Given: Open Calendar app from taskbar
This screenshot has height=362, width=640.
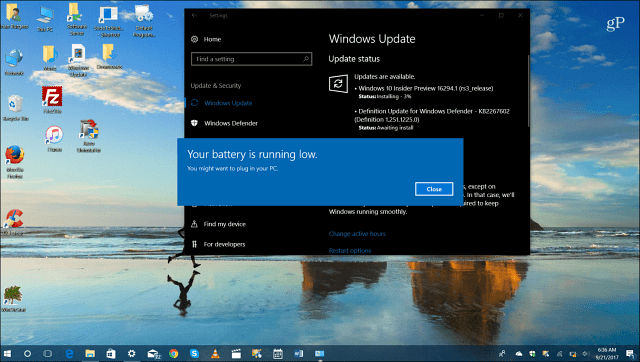Looking at the screenshot, I should (278, 353).
